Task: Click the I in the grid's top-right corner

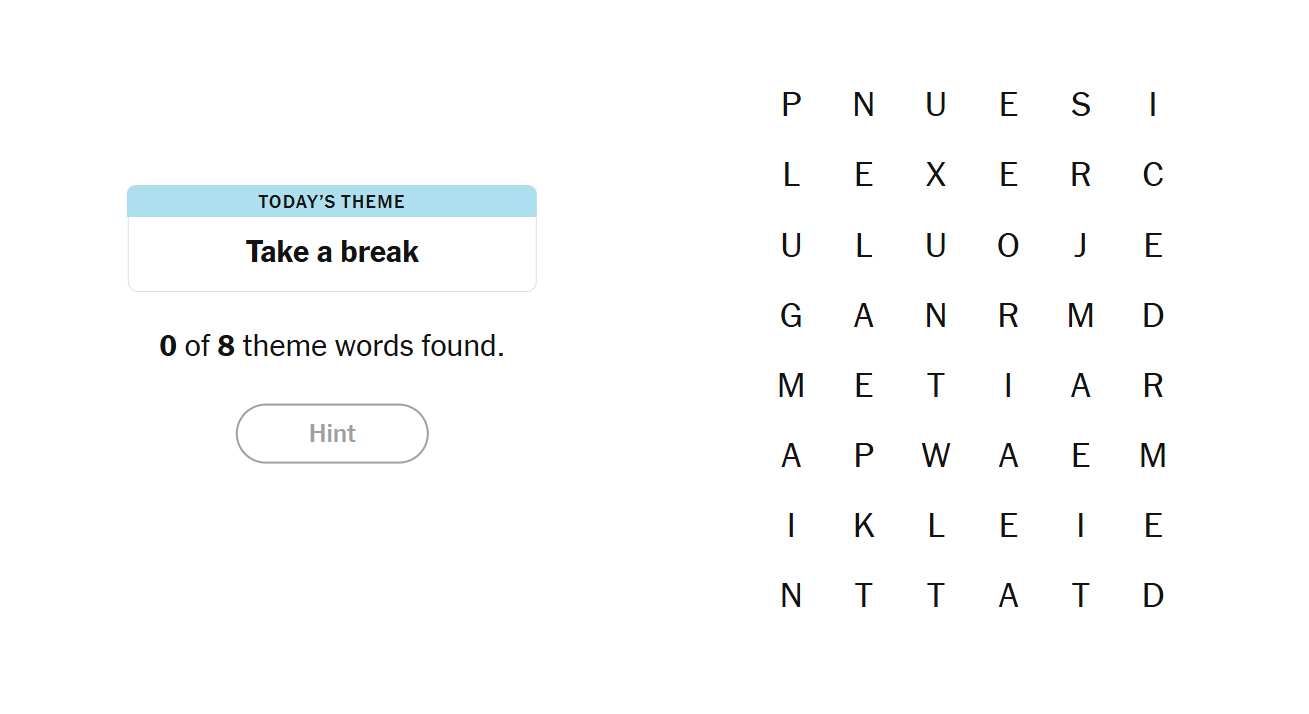Action: tap(1152, 105)
